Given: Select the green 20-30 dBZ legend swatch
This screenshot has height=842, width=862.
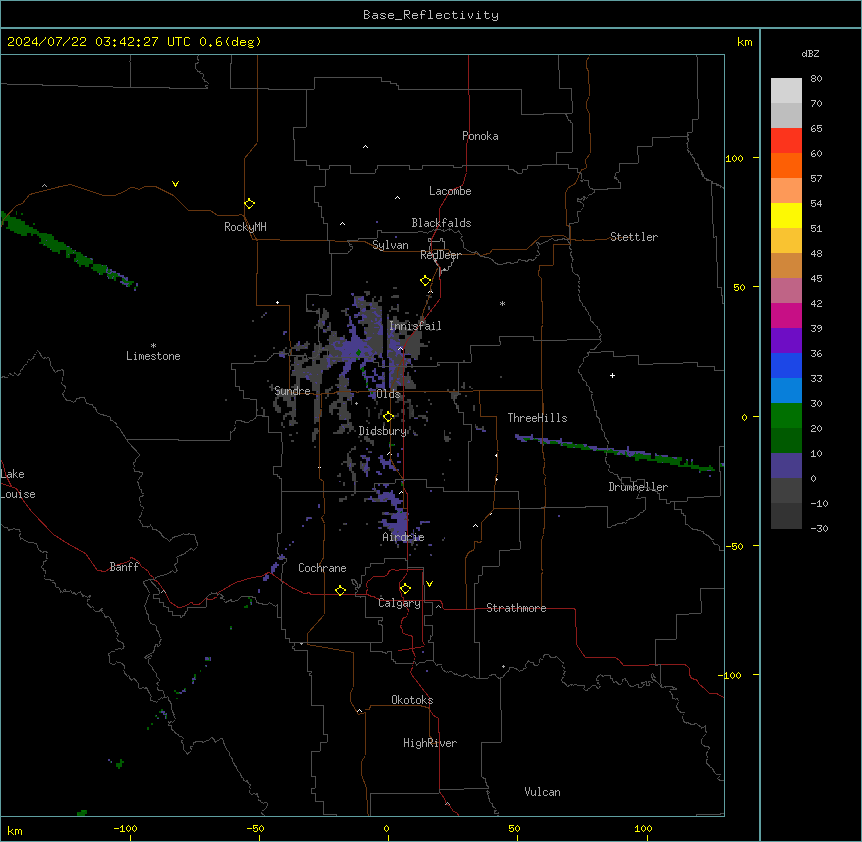Looking at the screenshot, I should [786, 416].
